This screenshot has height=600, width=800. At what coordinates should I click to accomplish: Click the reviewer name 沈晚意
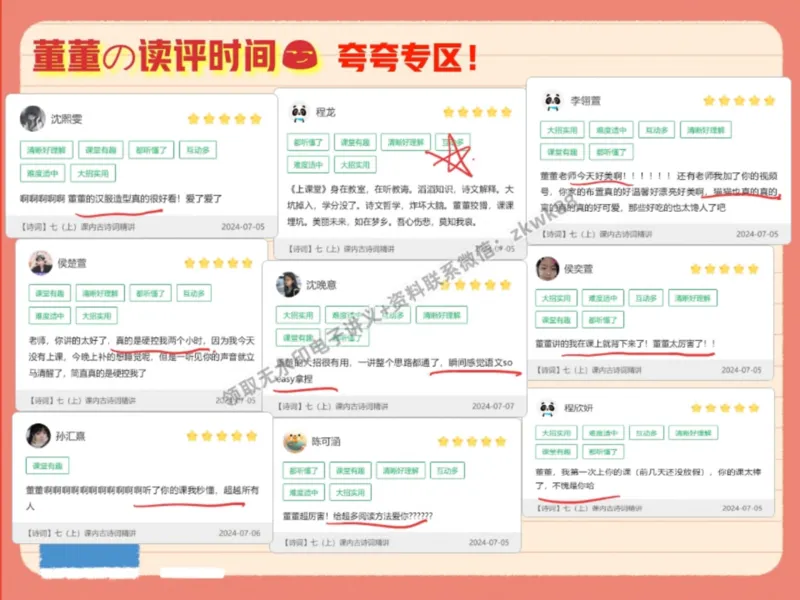click(x=321, y=285)
